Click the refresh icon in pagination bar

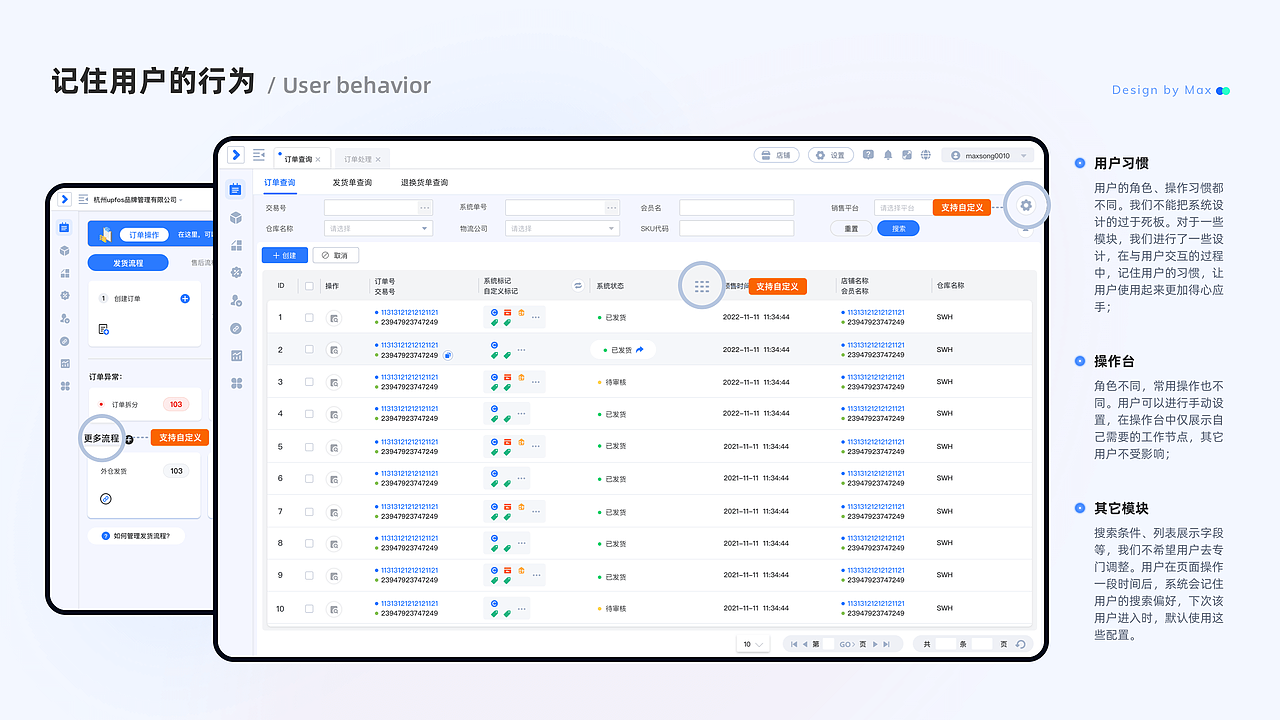(x=1020, y=644)
